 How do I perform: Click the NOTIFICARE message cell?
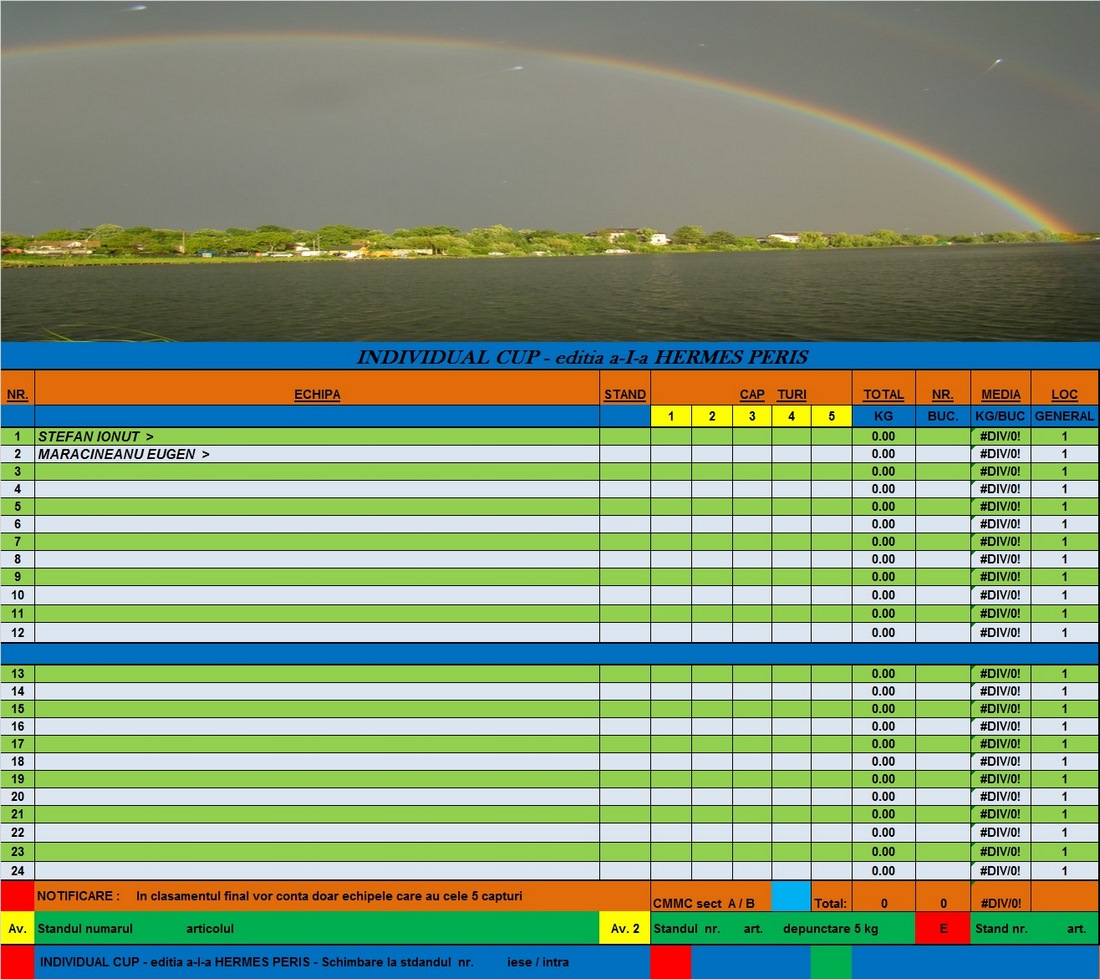(340, 896)
